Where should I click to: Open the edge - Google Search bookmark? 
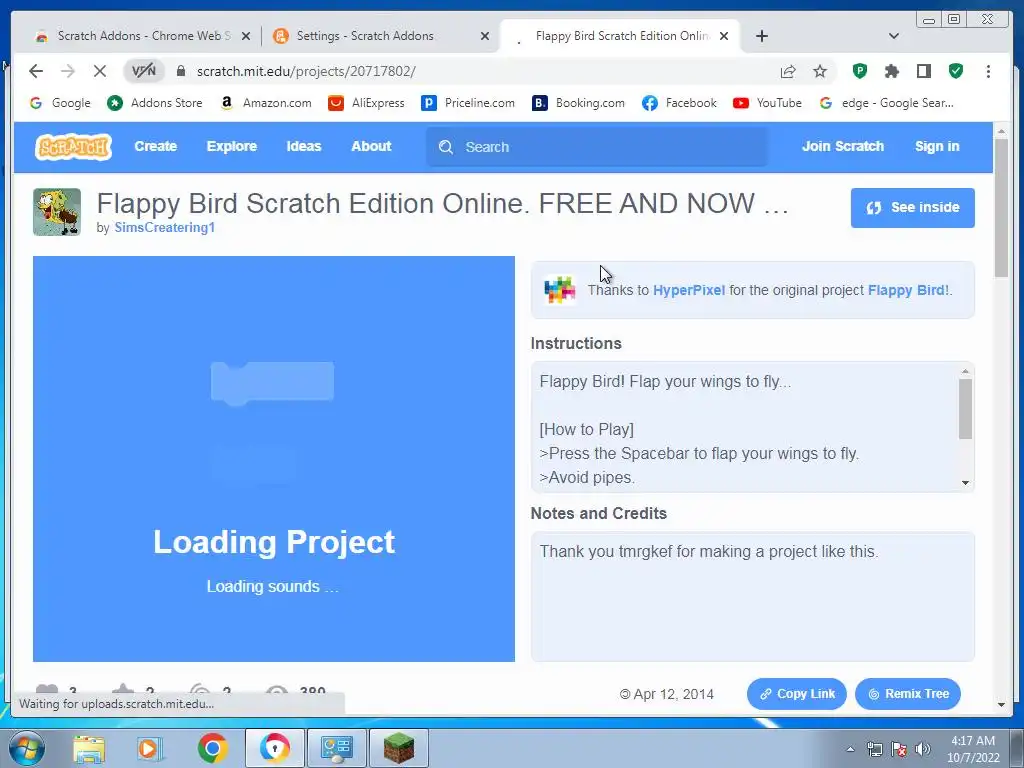point(886,103)
